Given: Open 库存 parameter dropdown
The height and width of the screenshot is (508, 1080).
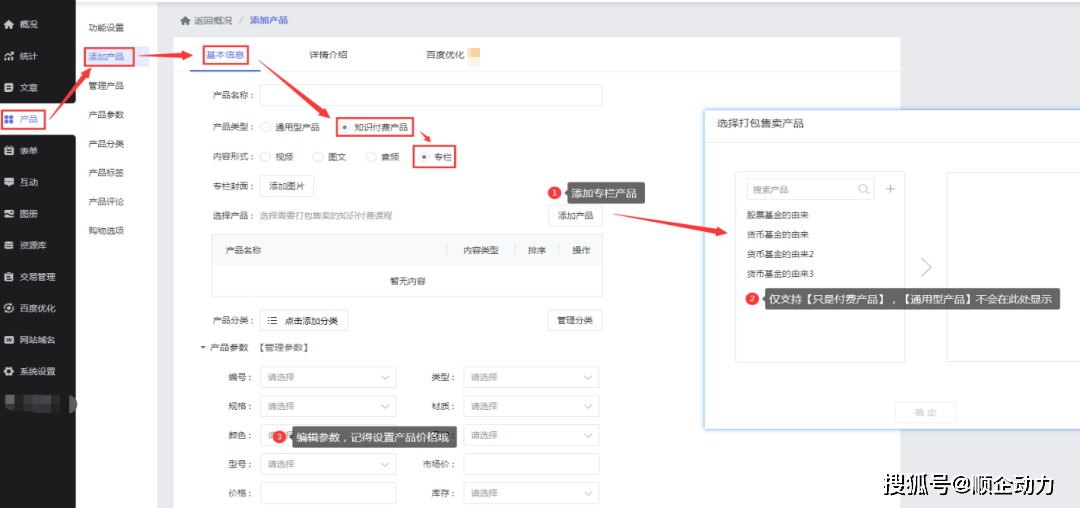Looking at the screenshot, I should [531, 494].
